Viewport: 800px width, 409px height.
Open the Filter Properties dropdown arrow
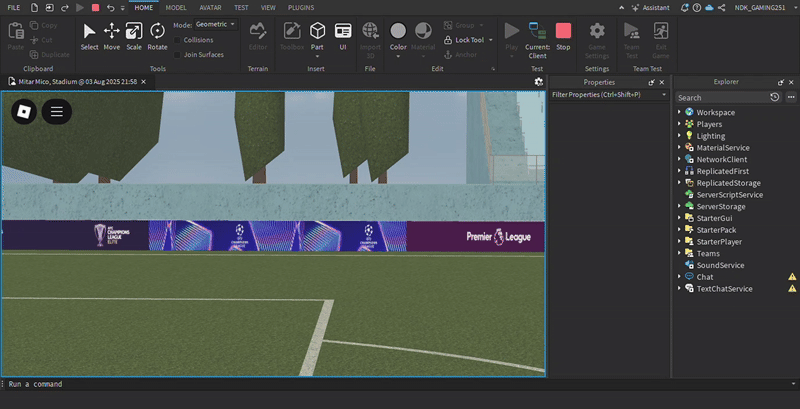click(x=664, y=95)
